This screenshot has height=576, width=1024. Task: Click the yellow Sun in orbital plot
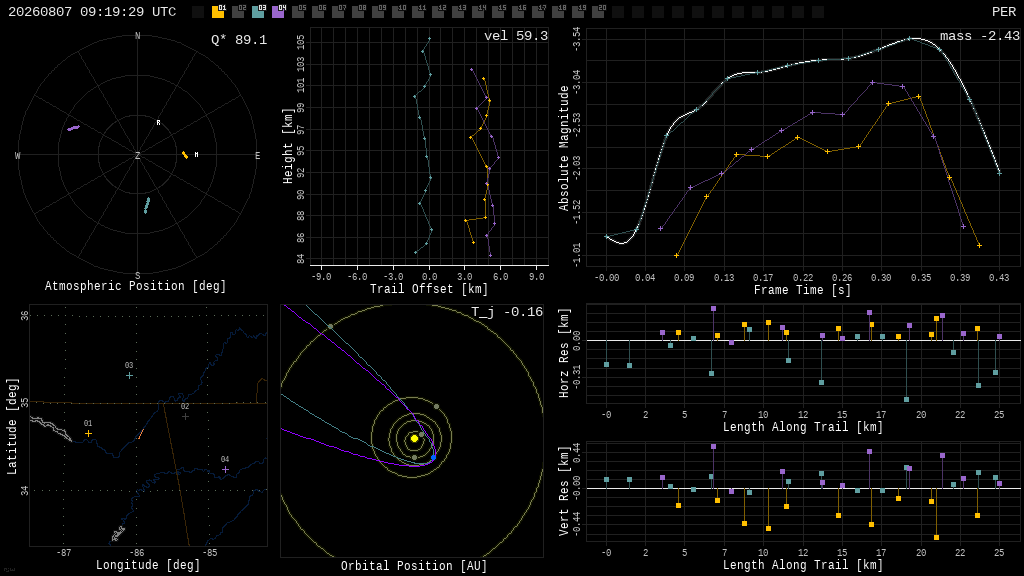pyautogui.click(x=414, y=439)
